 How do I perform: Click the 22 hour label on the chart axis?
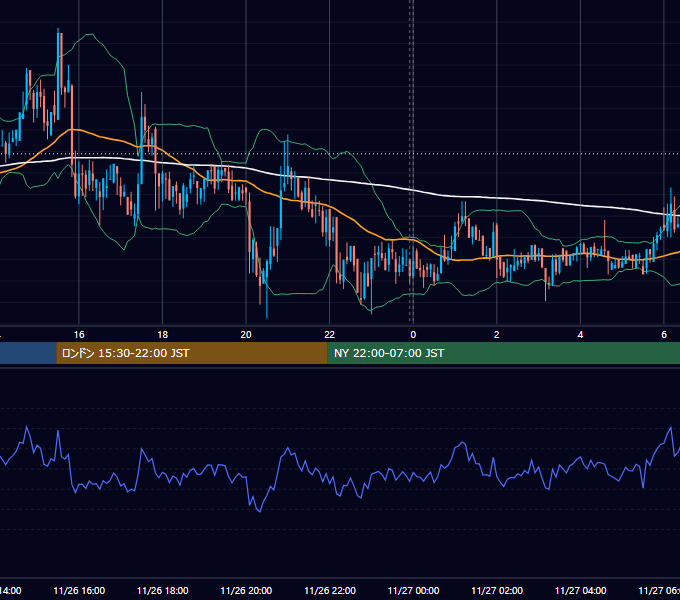330,335
